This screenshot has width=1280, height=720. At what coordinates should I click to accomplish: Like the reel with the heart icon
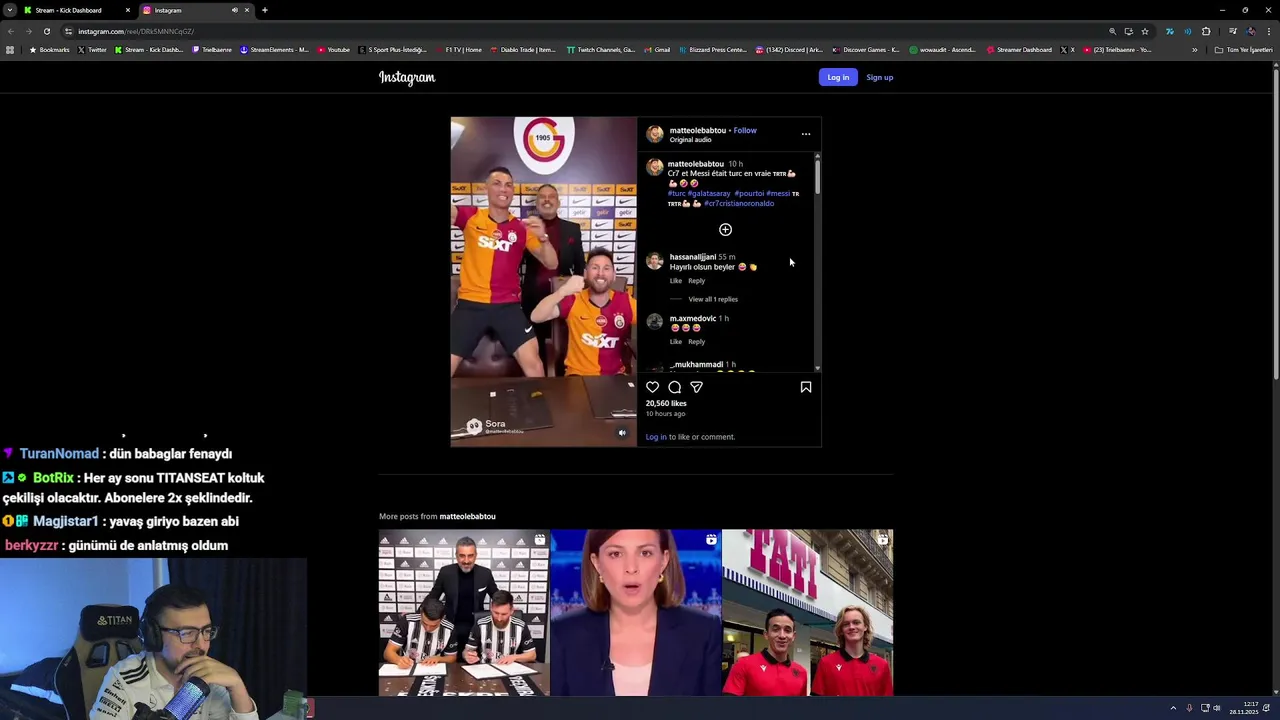click(x=653, y=387)
